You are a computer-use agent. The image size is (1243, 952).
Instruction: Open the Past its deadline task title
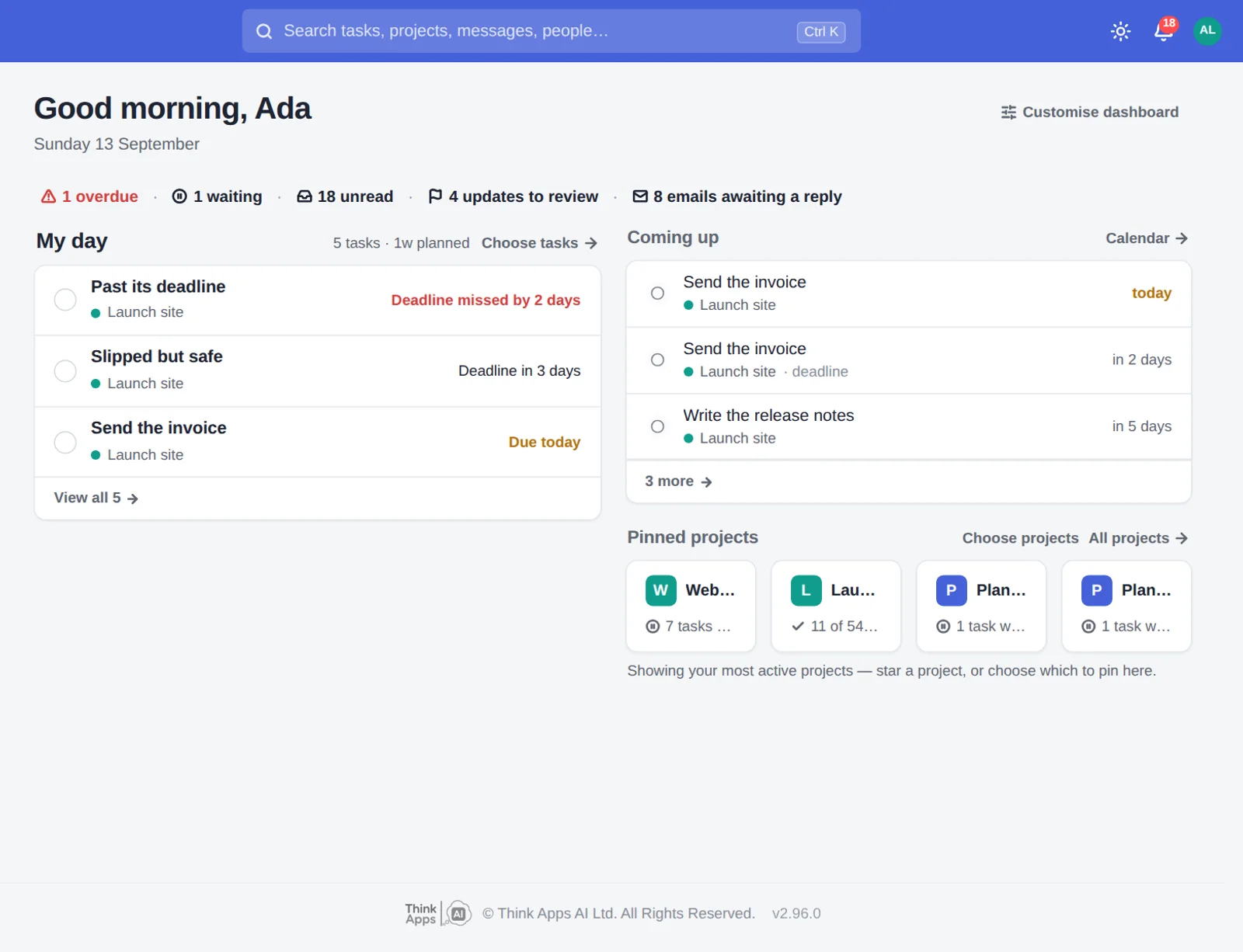tap(158, 287)
